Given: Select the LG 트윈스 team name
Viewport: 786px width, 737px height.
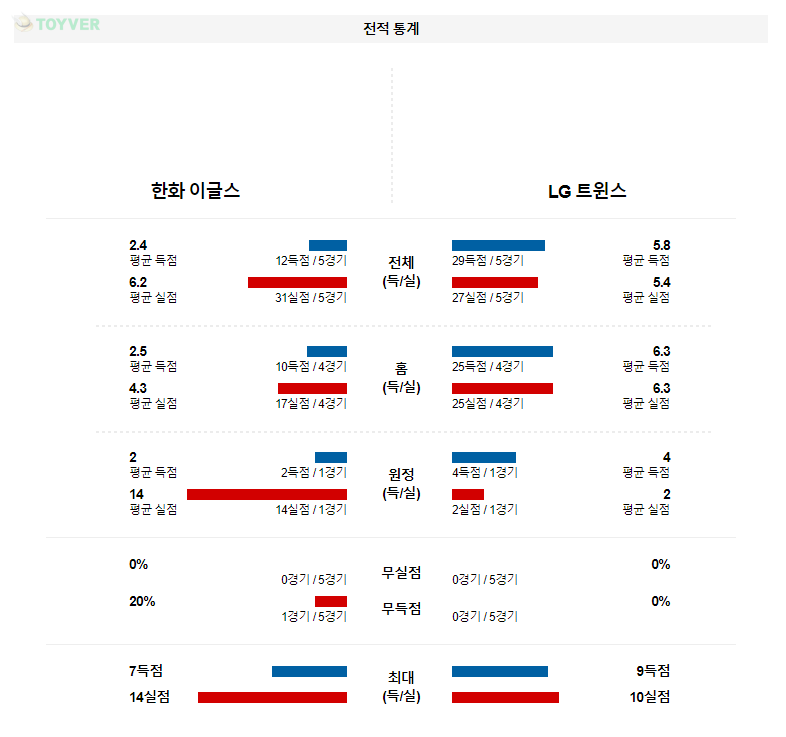Looking at the screenshot, I should pos(587,191).
